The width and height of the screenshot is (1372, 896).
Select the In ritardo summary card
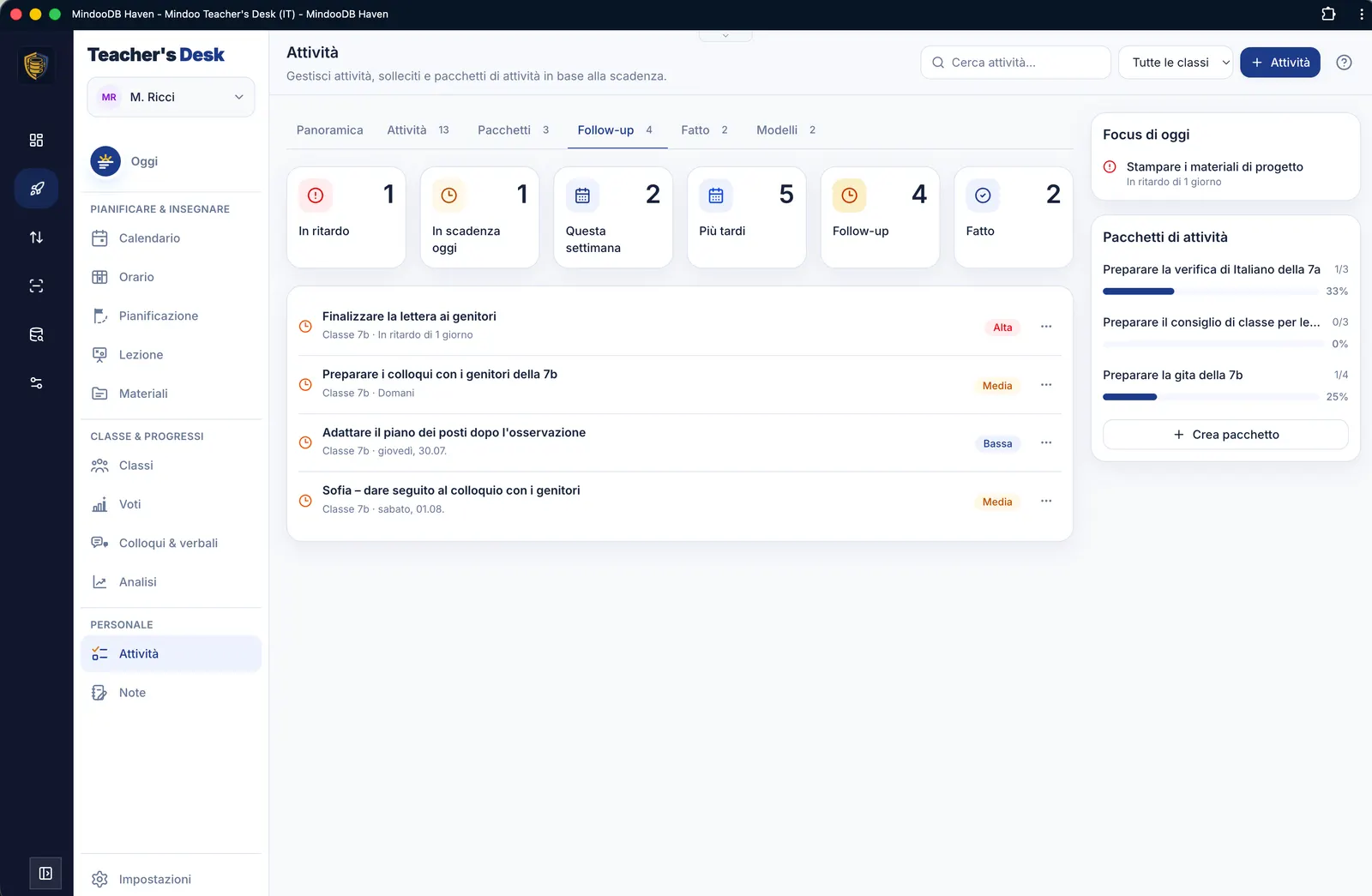coord(346,218)
